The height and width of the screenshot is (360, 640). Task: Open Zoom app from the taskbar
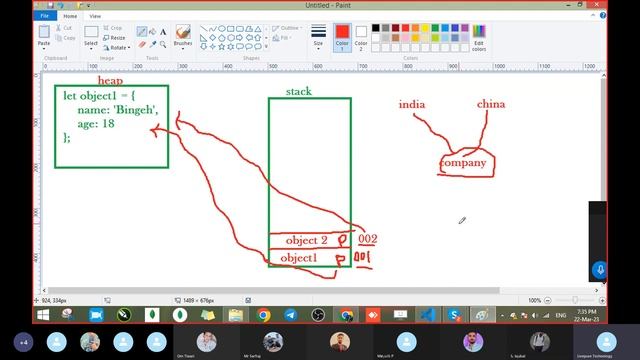(96, 315)
